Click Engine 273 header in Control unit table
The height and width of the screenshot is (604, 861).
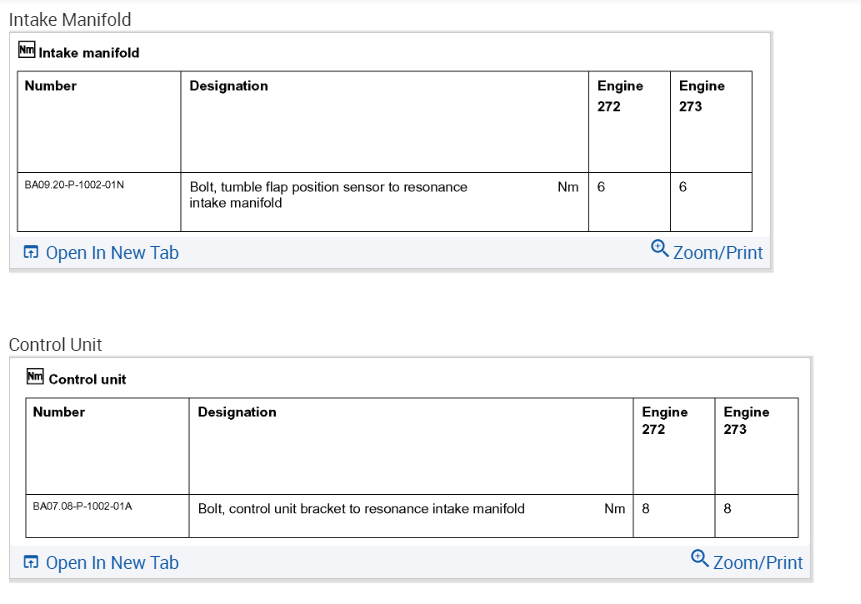(746, 420)
